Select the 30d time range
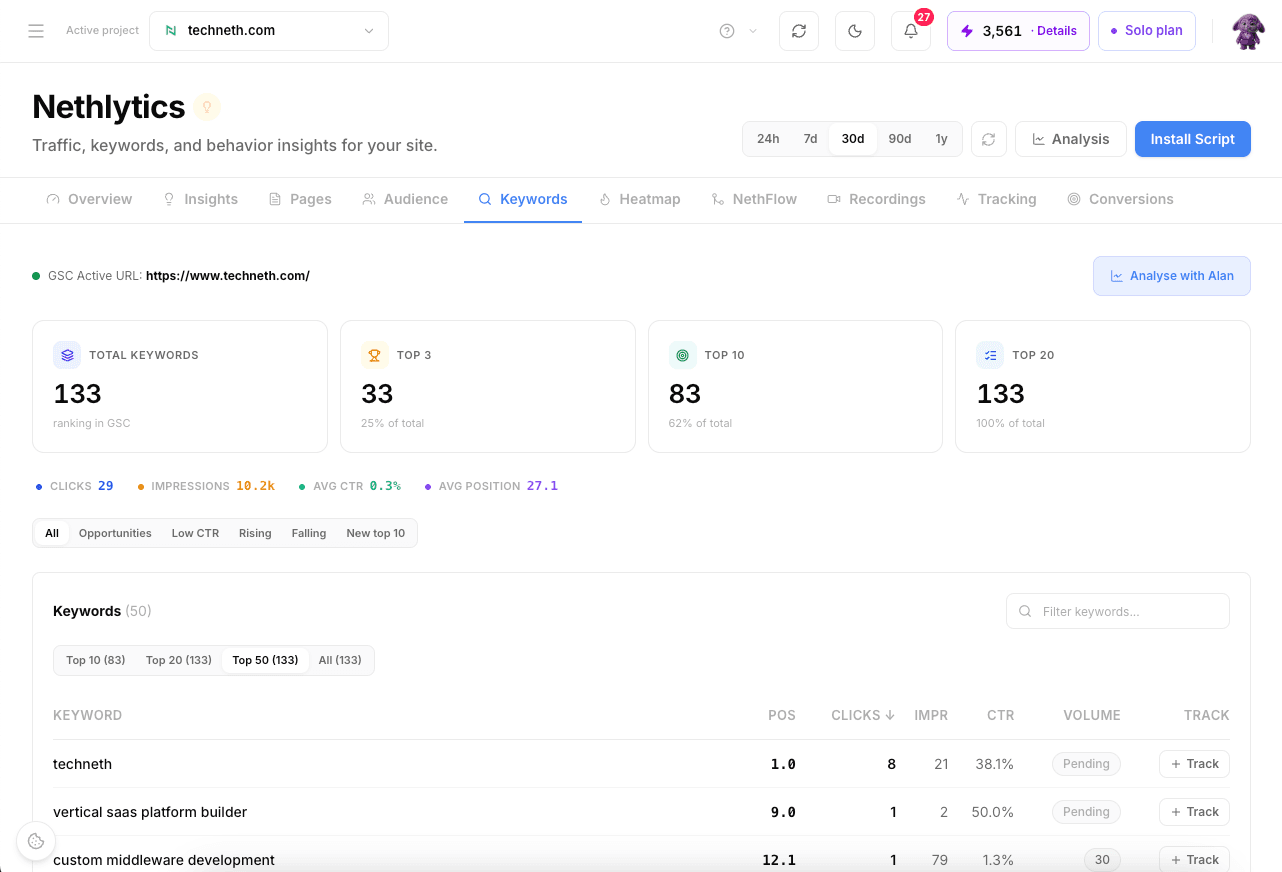The height and width of the screenshot is (872, 1282). [x=853, y=139]
